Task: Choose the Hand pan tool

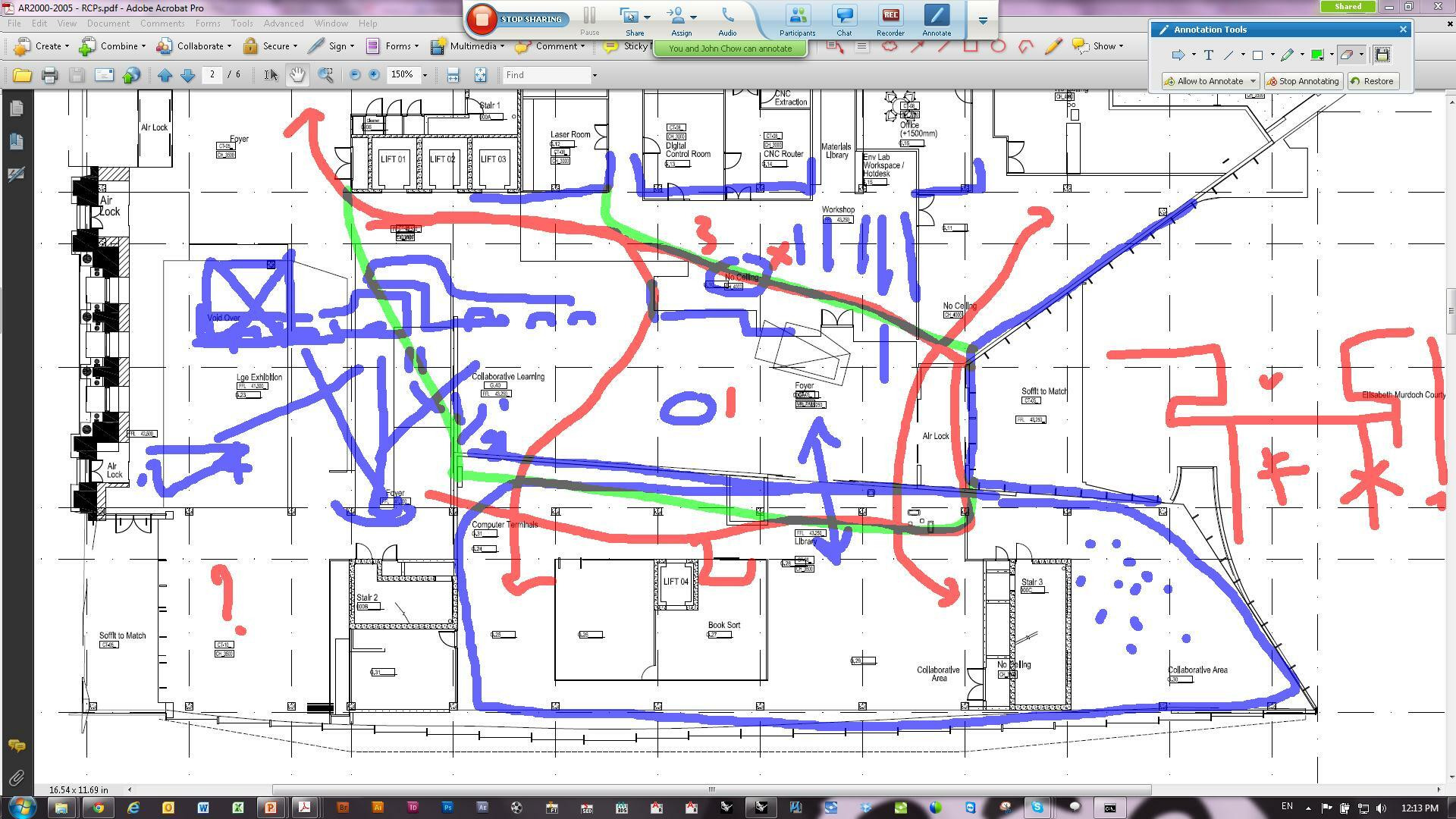Action: (x=297, y=75)
